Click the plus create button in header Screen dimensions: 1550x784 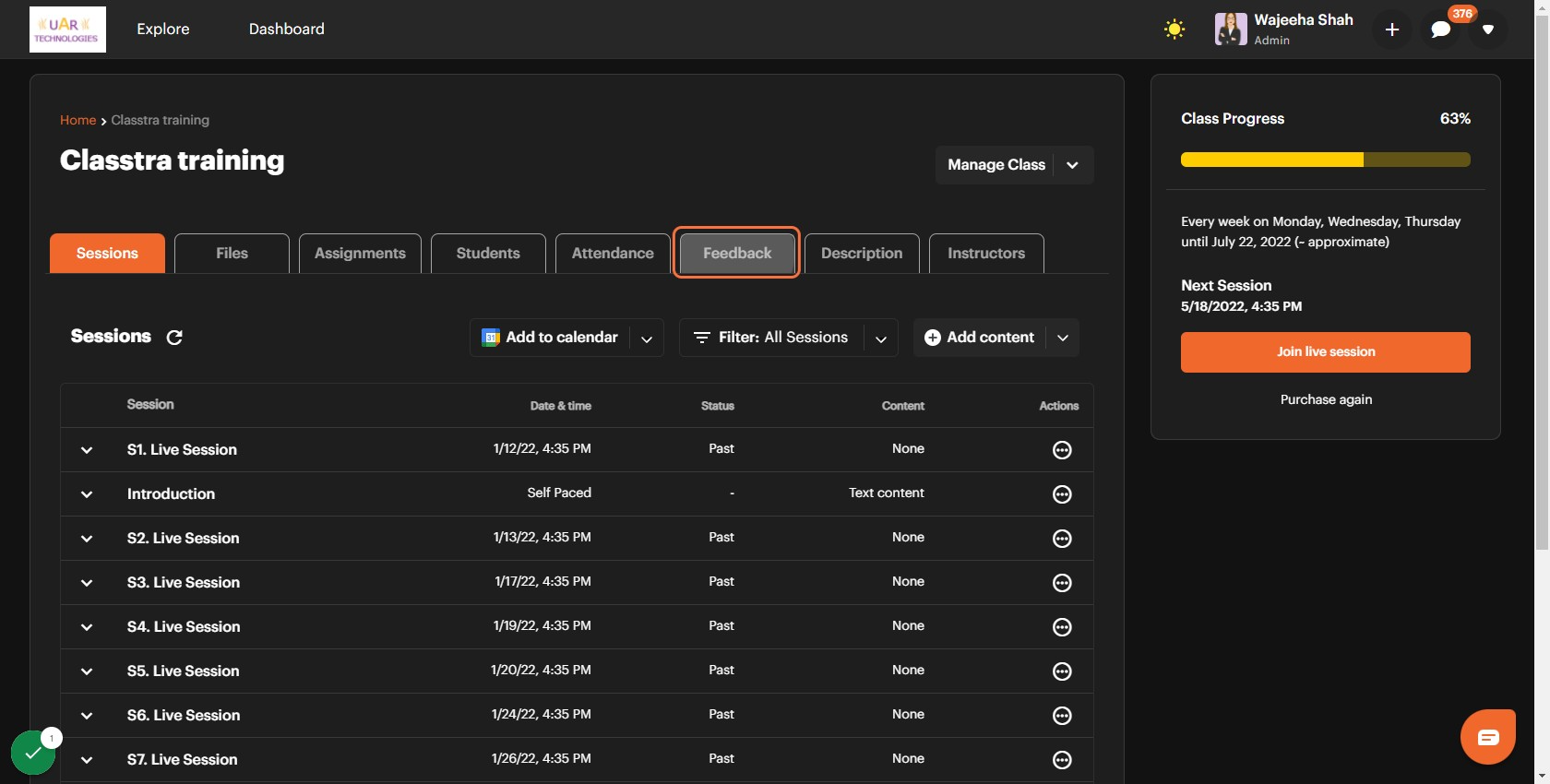(1392, 30)
